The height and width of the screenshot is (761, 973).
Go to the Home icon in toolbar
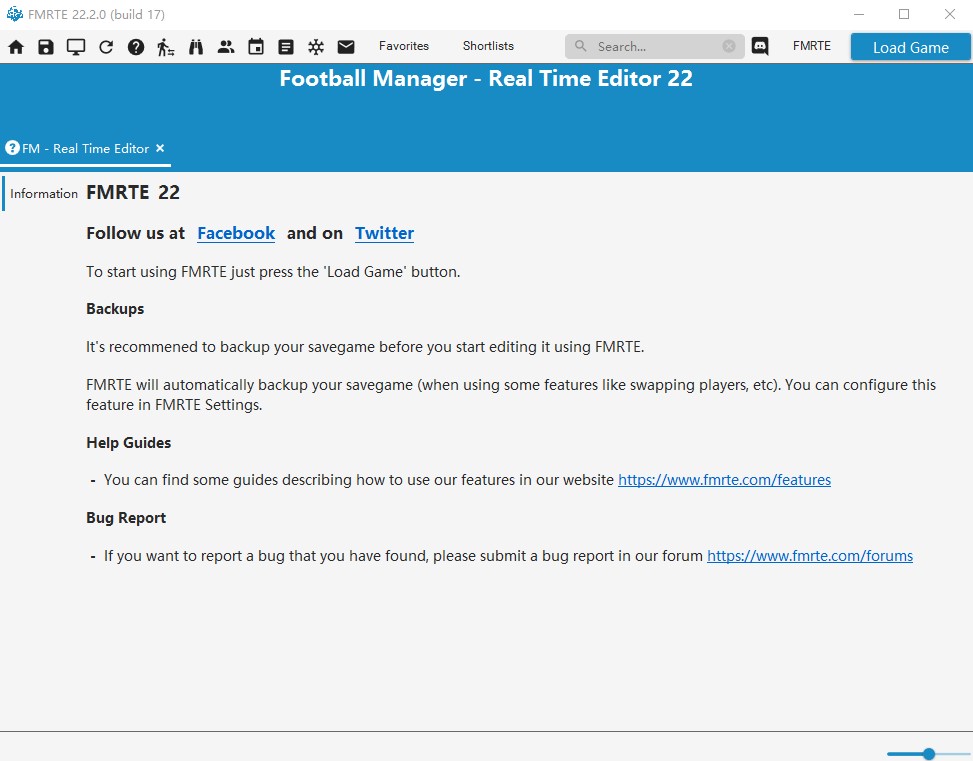(x=16, y=47)
